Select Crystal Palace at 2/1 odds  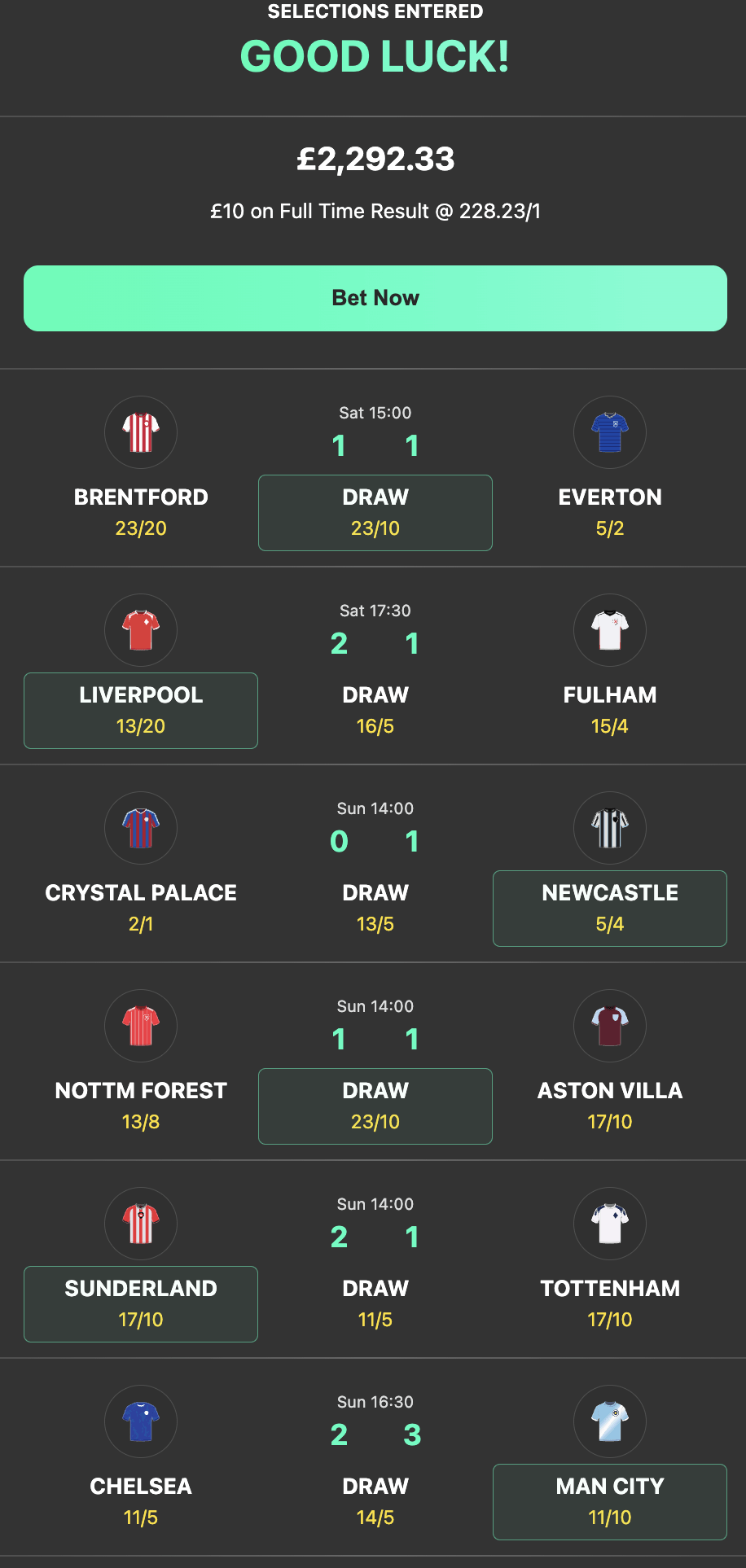(x=141, y=907)
